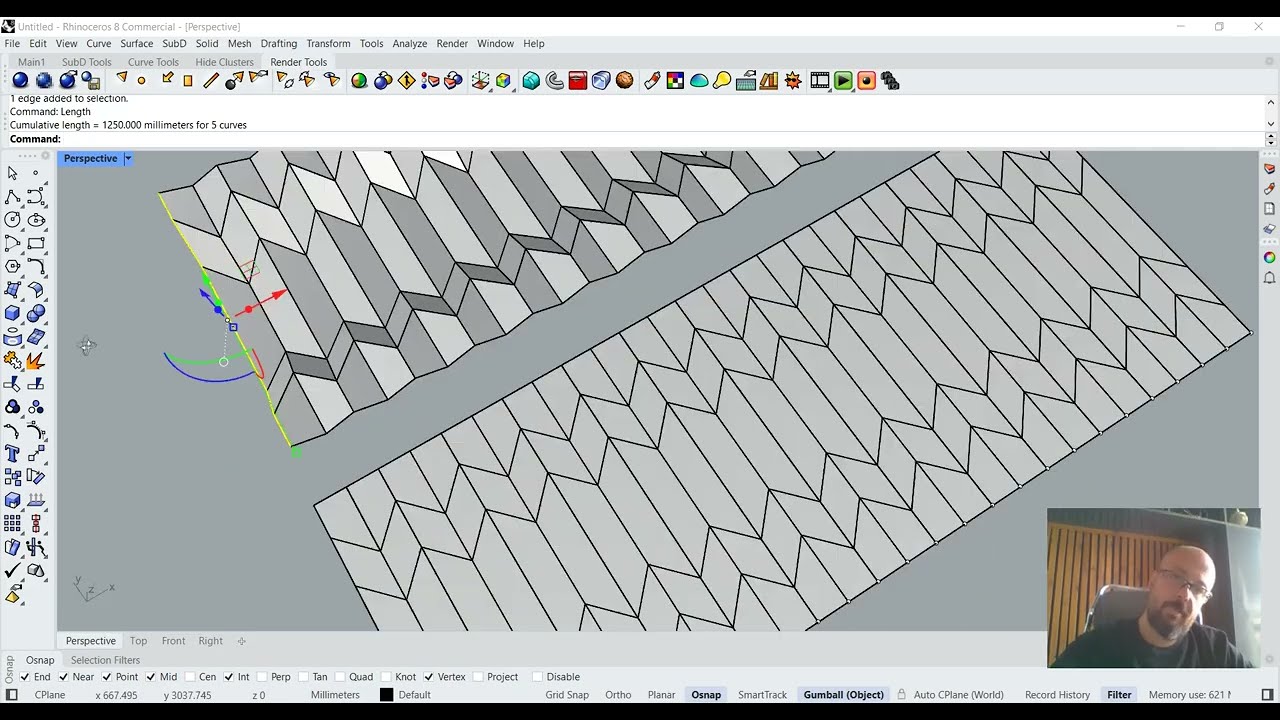
Task: Click the yellow light bulb icon
Action: click(722, 81)
